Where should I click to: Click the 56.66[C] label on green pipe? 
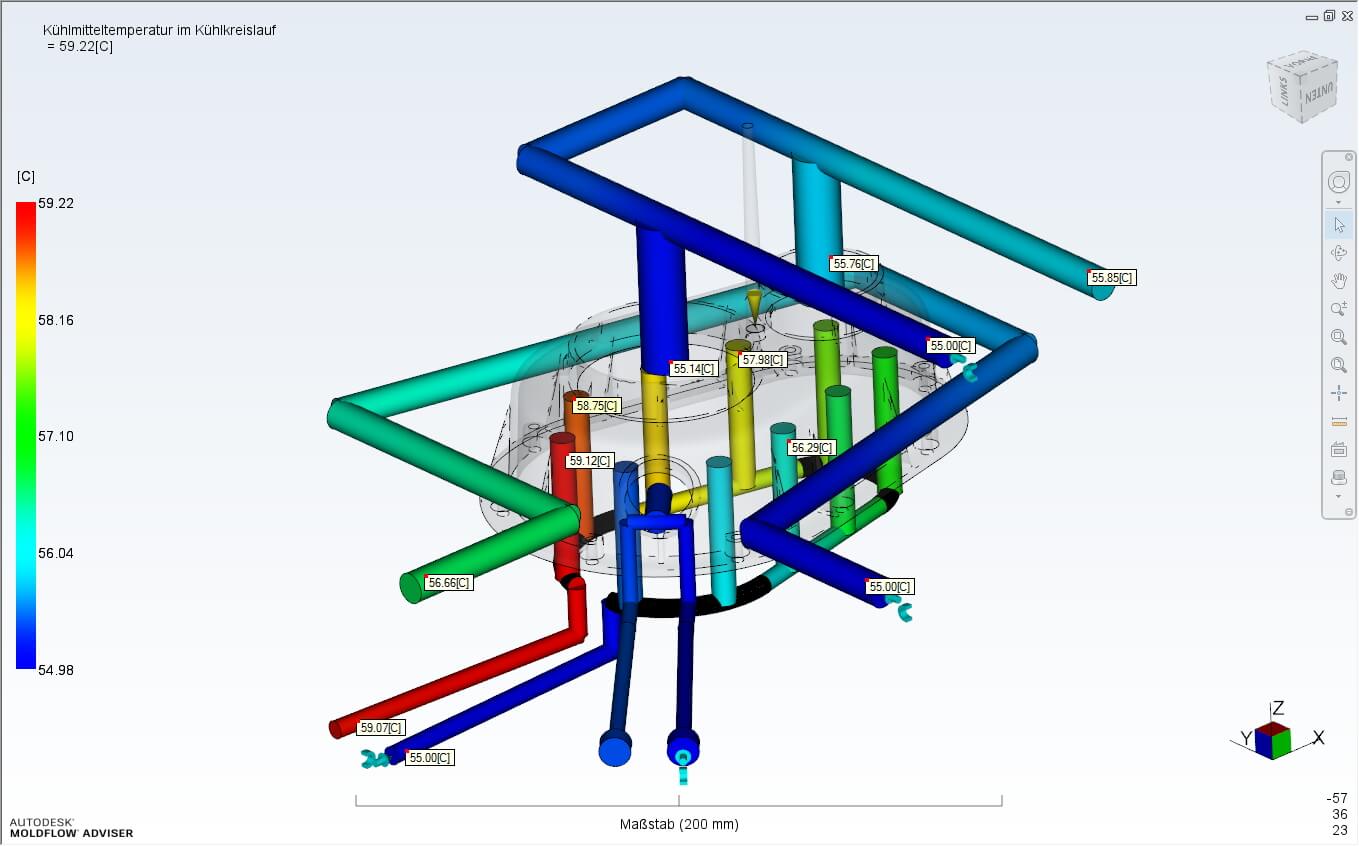[448, 583]
